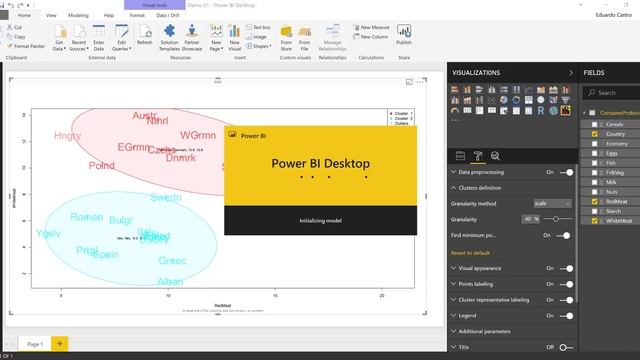The height and width of the screenshot is (360, 640).
Task: Toggle the Find minimum po... switch
Action: point(563,236)
